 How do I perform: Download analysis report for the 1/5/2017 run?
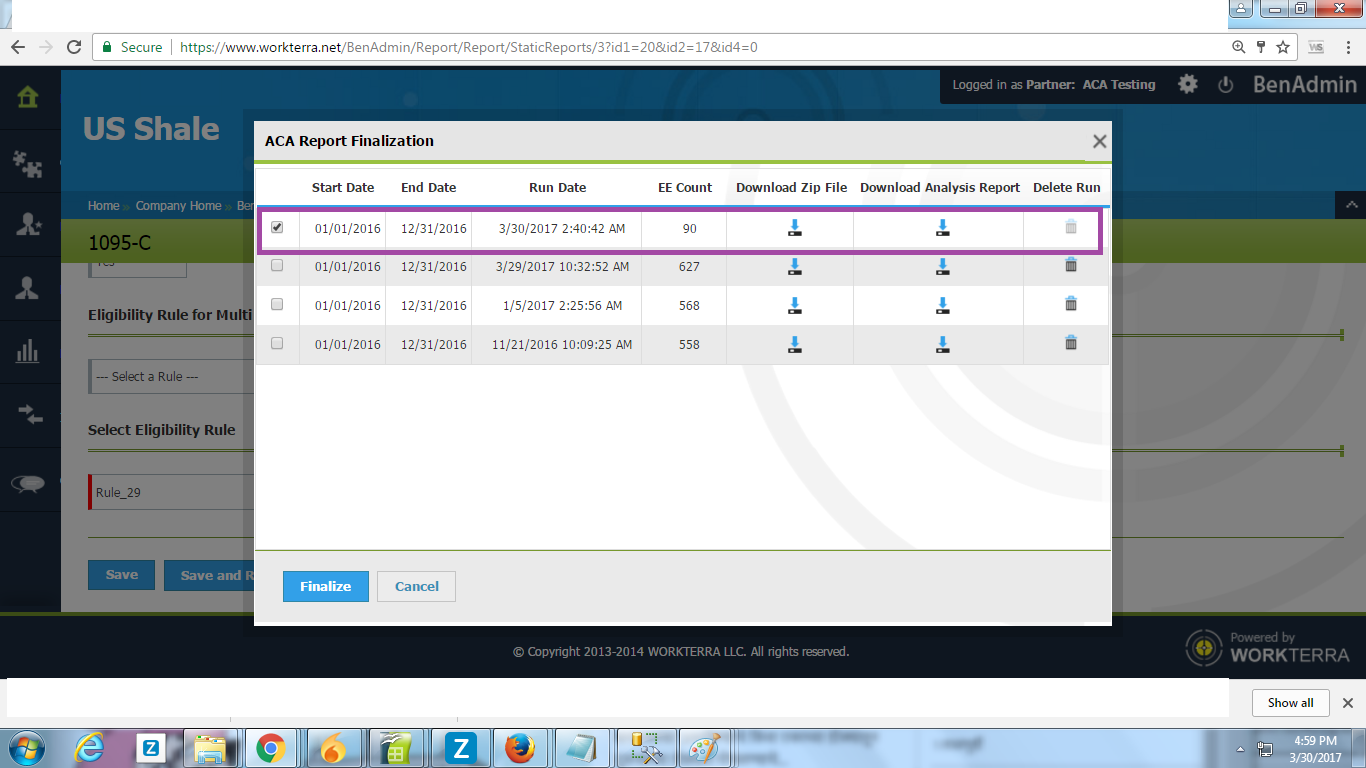942,306
